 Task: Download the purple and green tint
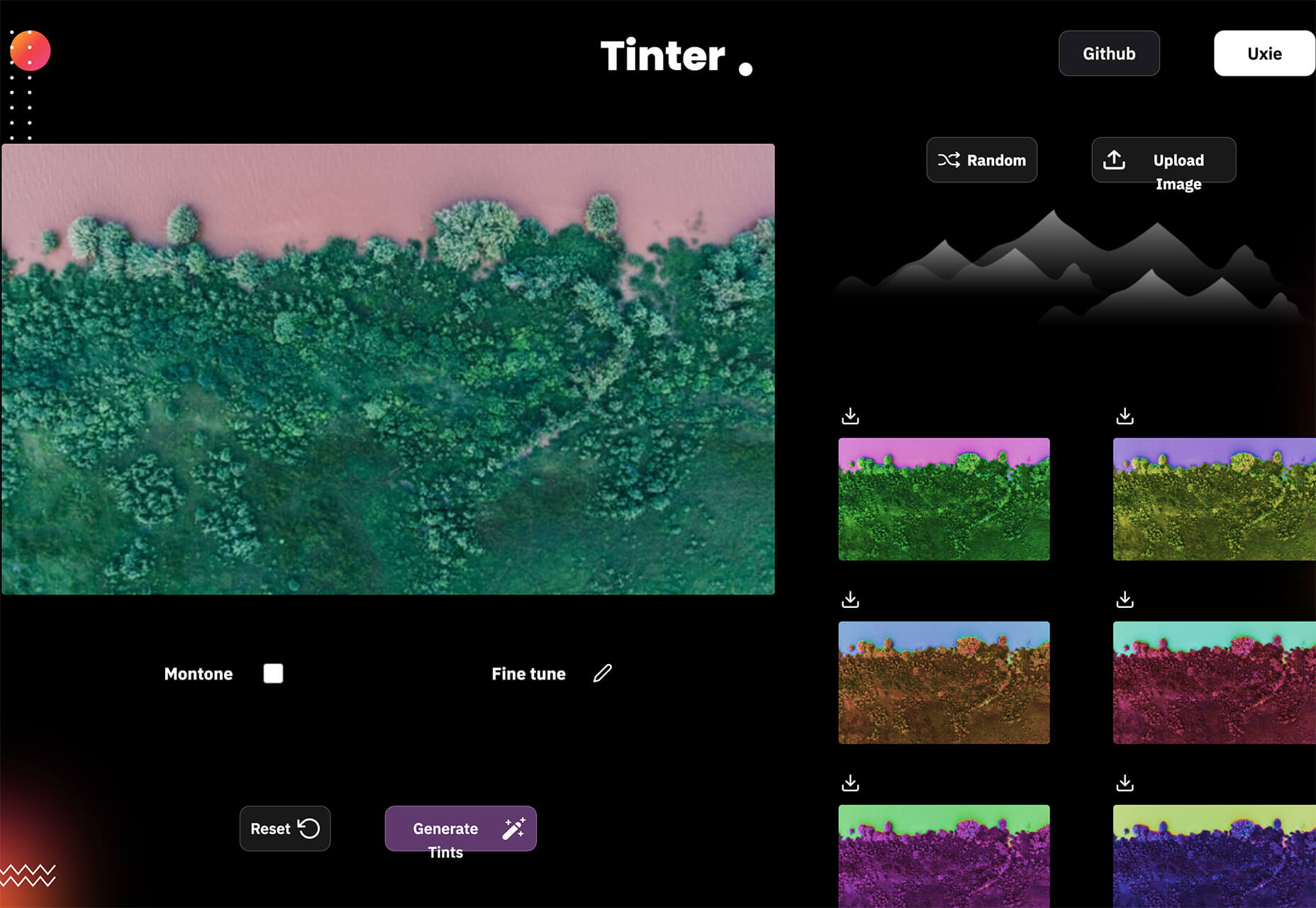click(x=850, y=782)
